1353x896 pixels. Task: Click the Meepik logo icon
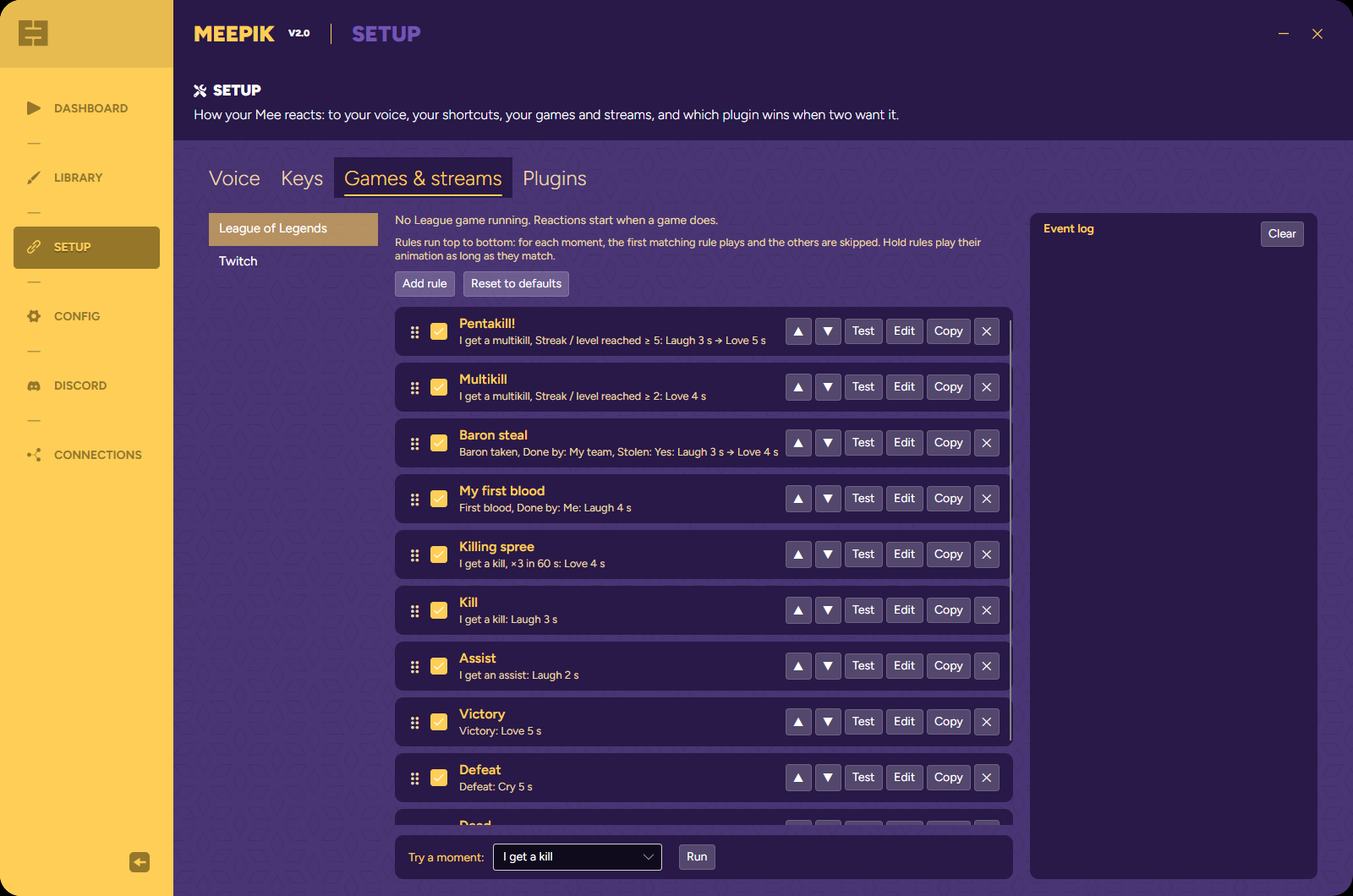click(x=33, y=34)
